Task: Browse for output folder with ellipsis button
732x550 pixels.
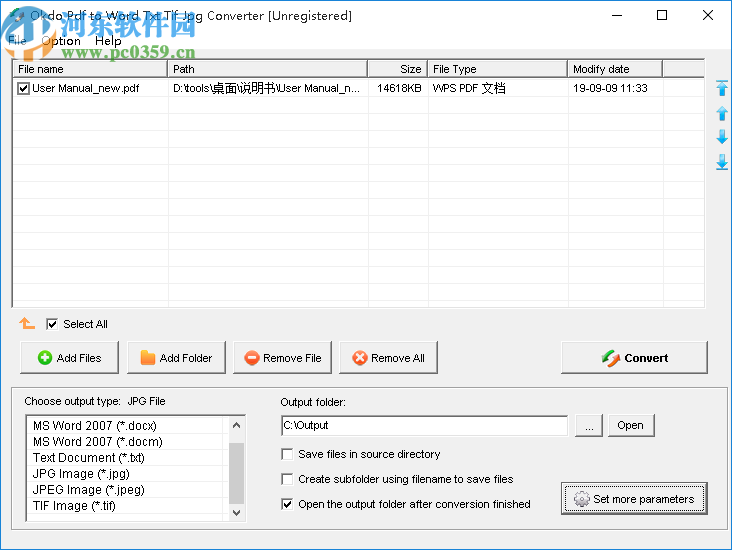Action: [x=589, y=425]
